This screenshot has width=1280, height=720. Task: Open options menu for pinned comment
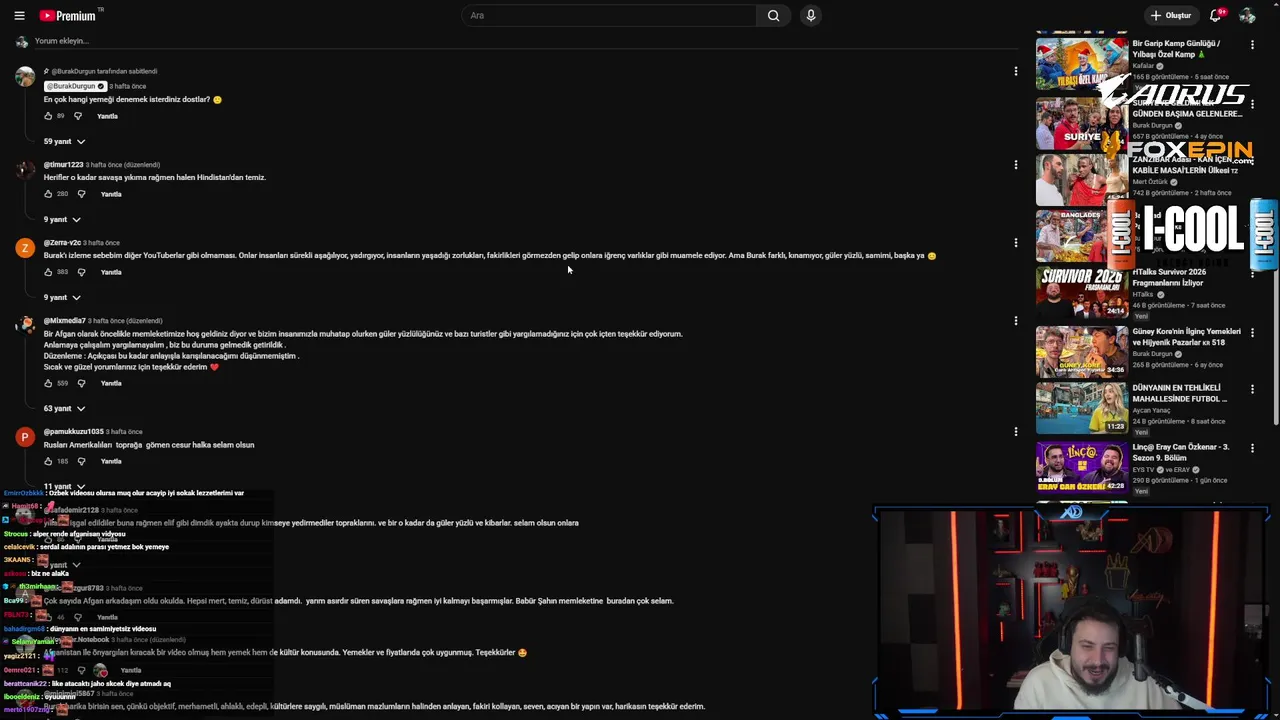[1015, 71]
